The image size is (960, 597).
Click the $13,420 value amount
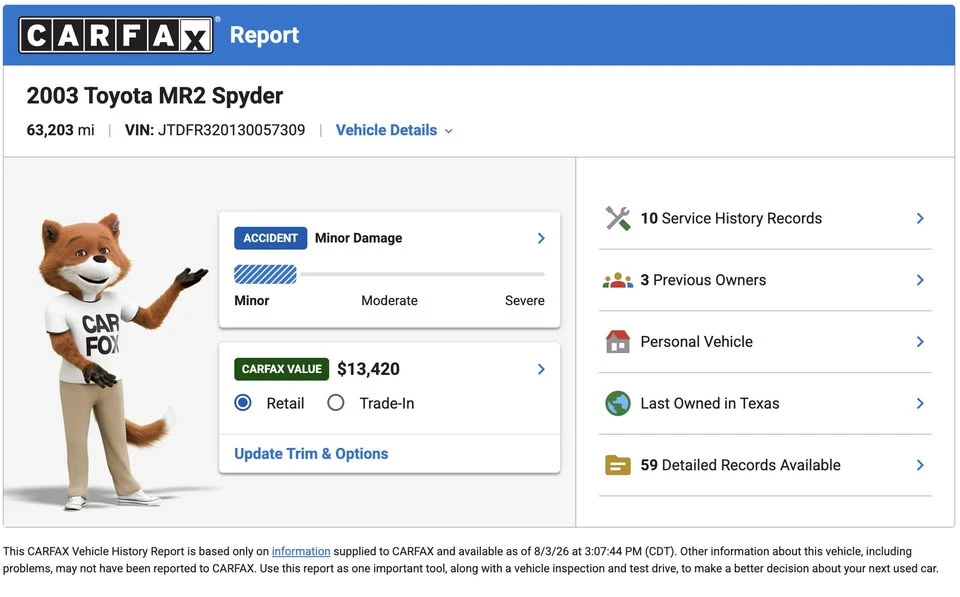tap(368, 369)
